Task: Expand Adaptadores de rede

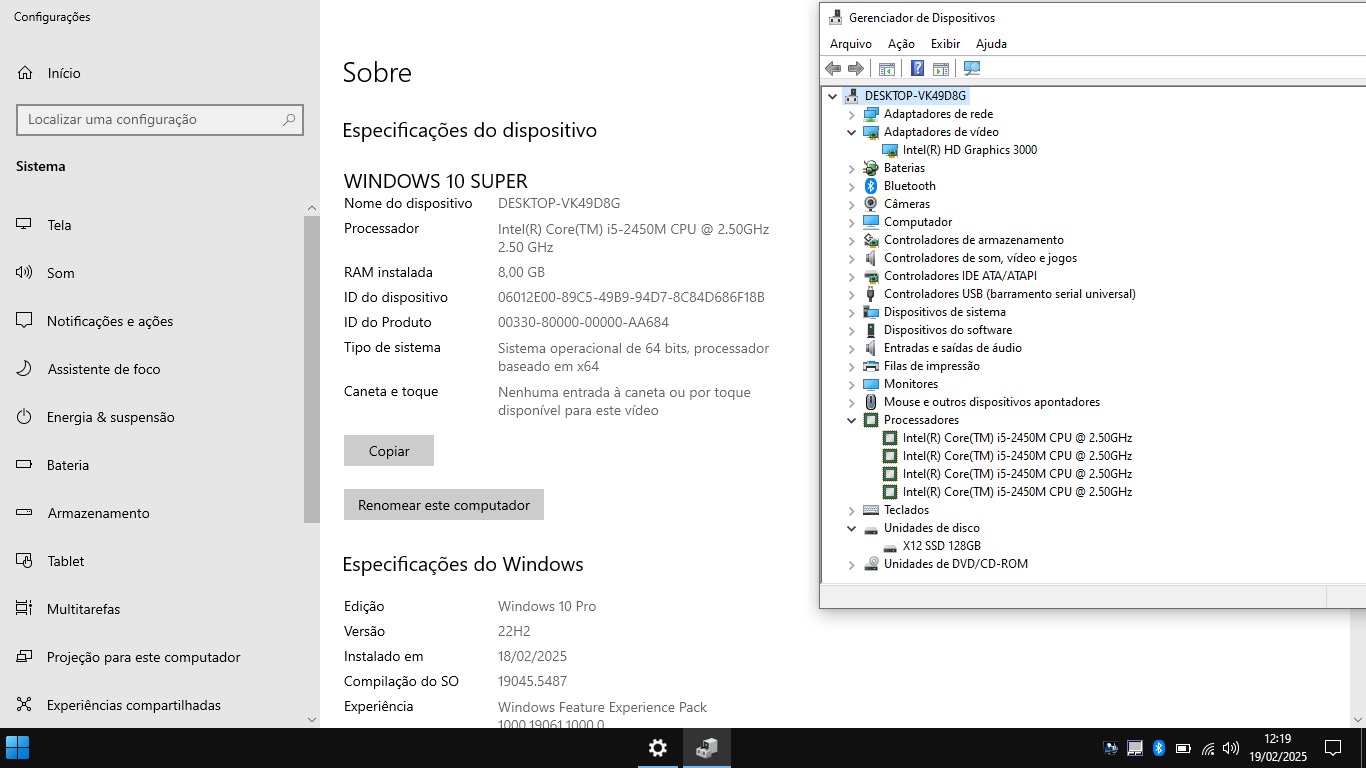Action: coord(852,114)
